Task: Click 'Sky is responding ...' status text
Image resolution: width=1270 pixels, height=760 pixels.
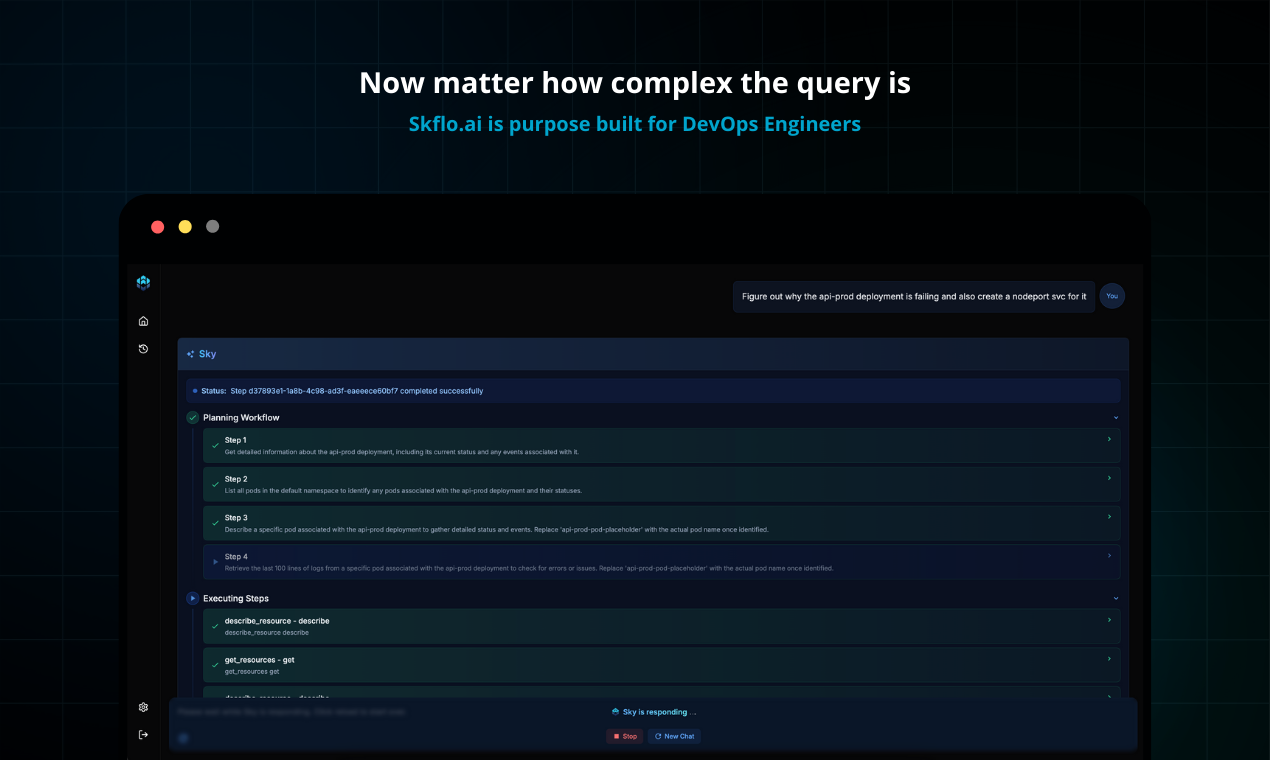Action: tap(659, 712)
